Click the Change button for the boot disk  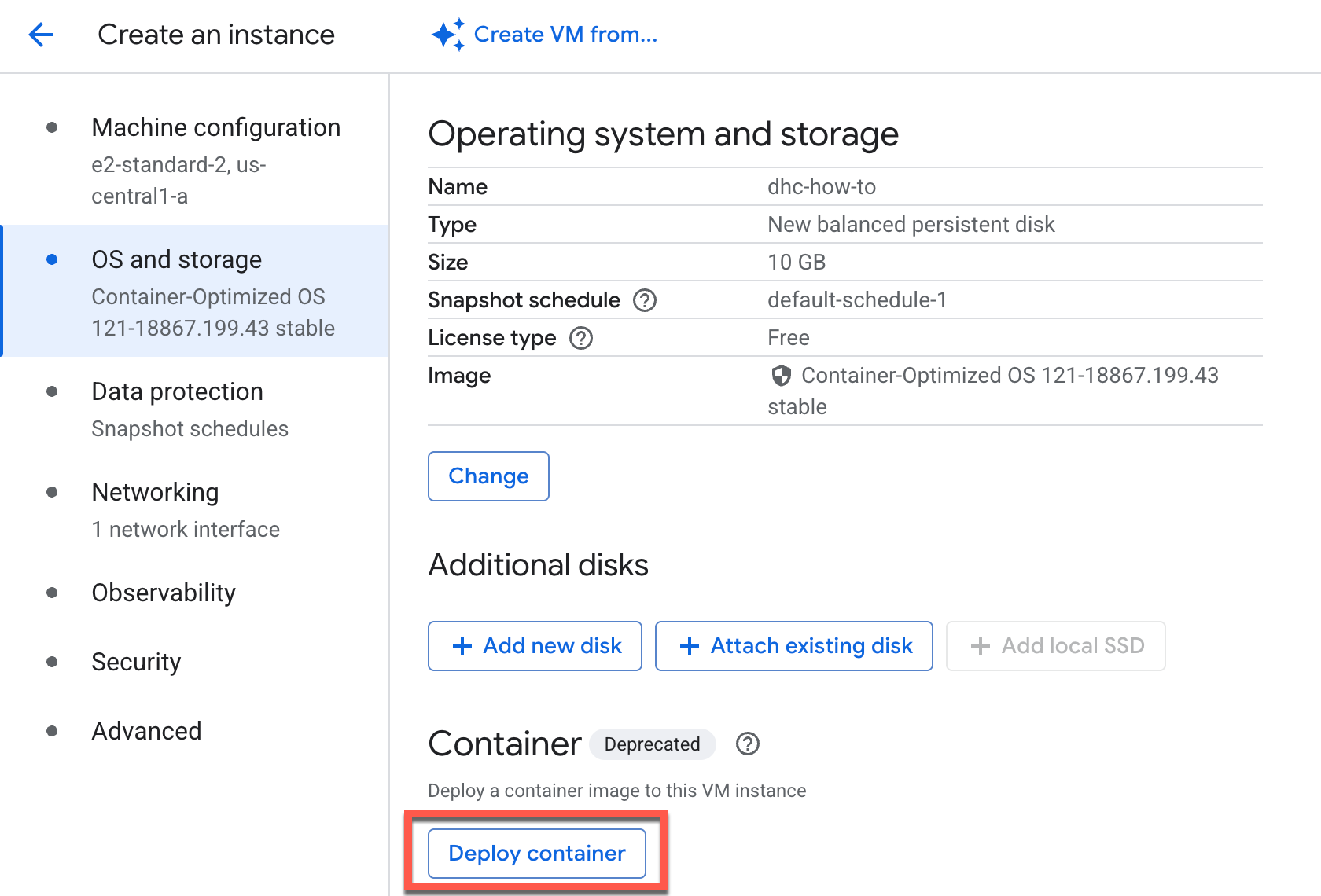(488, 476)
